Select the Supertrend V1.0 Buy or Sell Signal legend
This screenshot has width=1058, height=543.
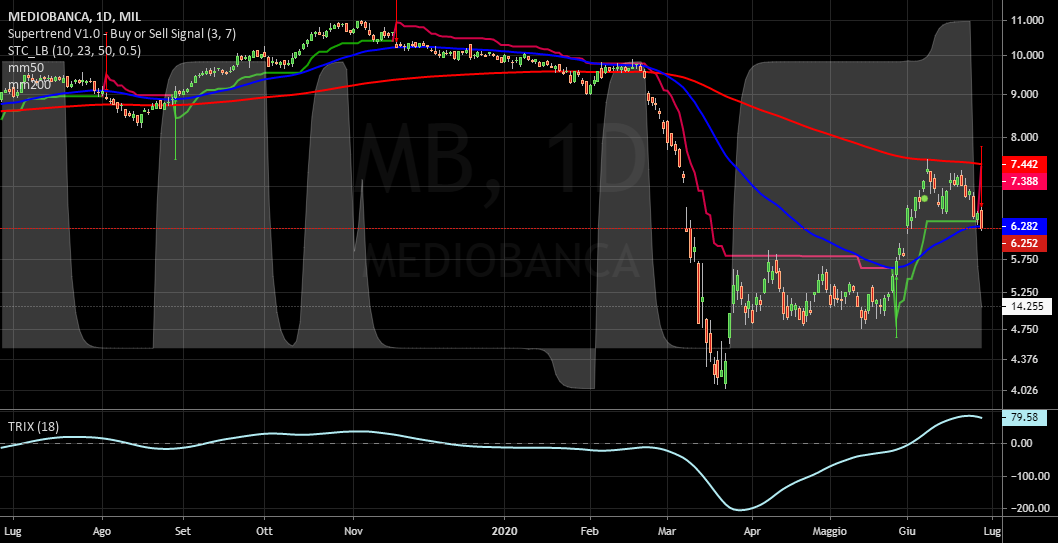[x=121, y=33]
